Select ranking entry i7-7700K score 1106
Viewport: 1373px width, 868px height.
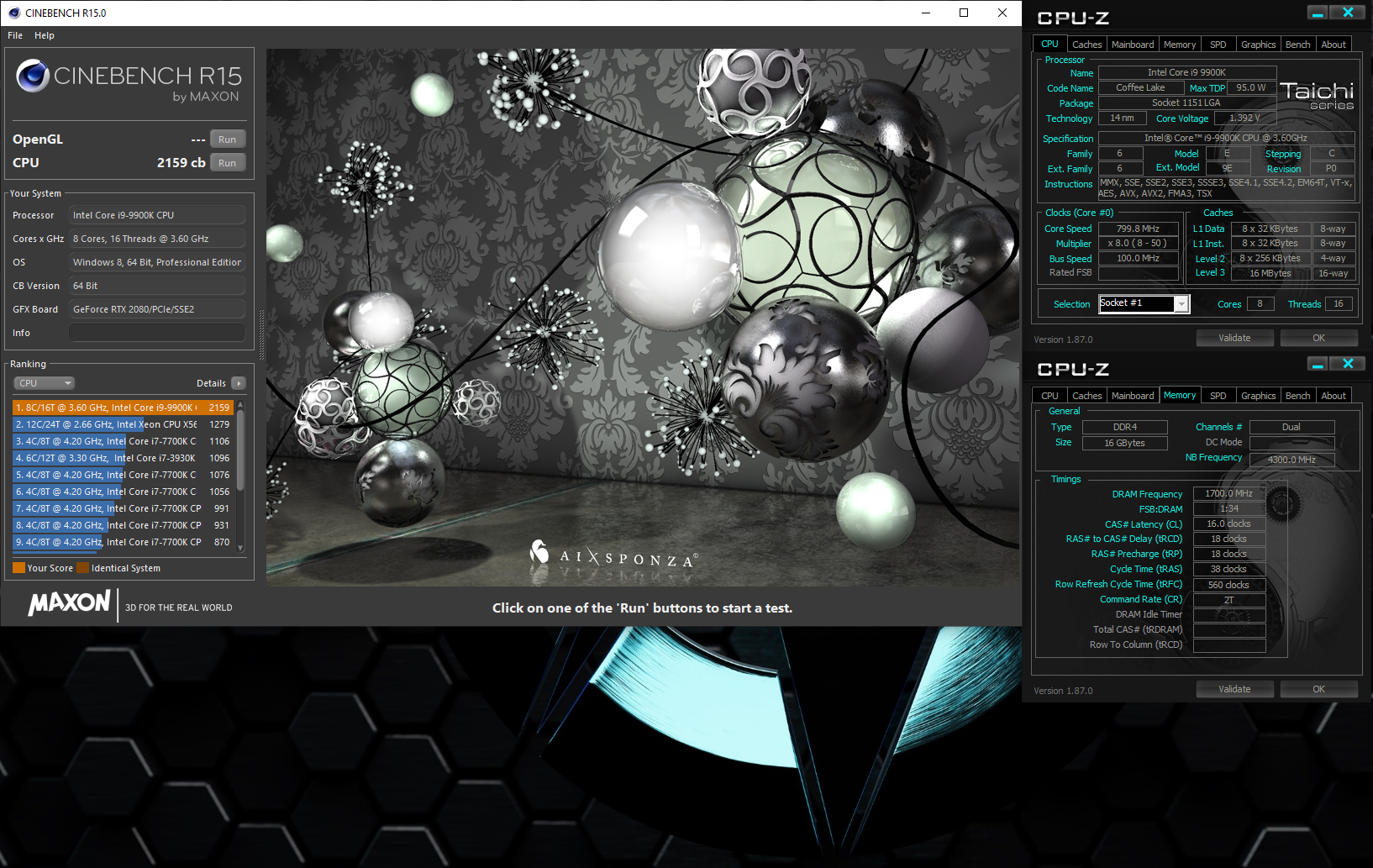123,441
